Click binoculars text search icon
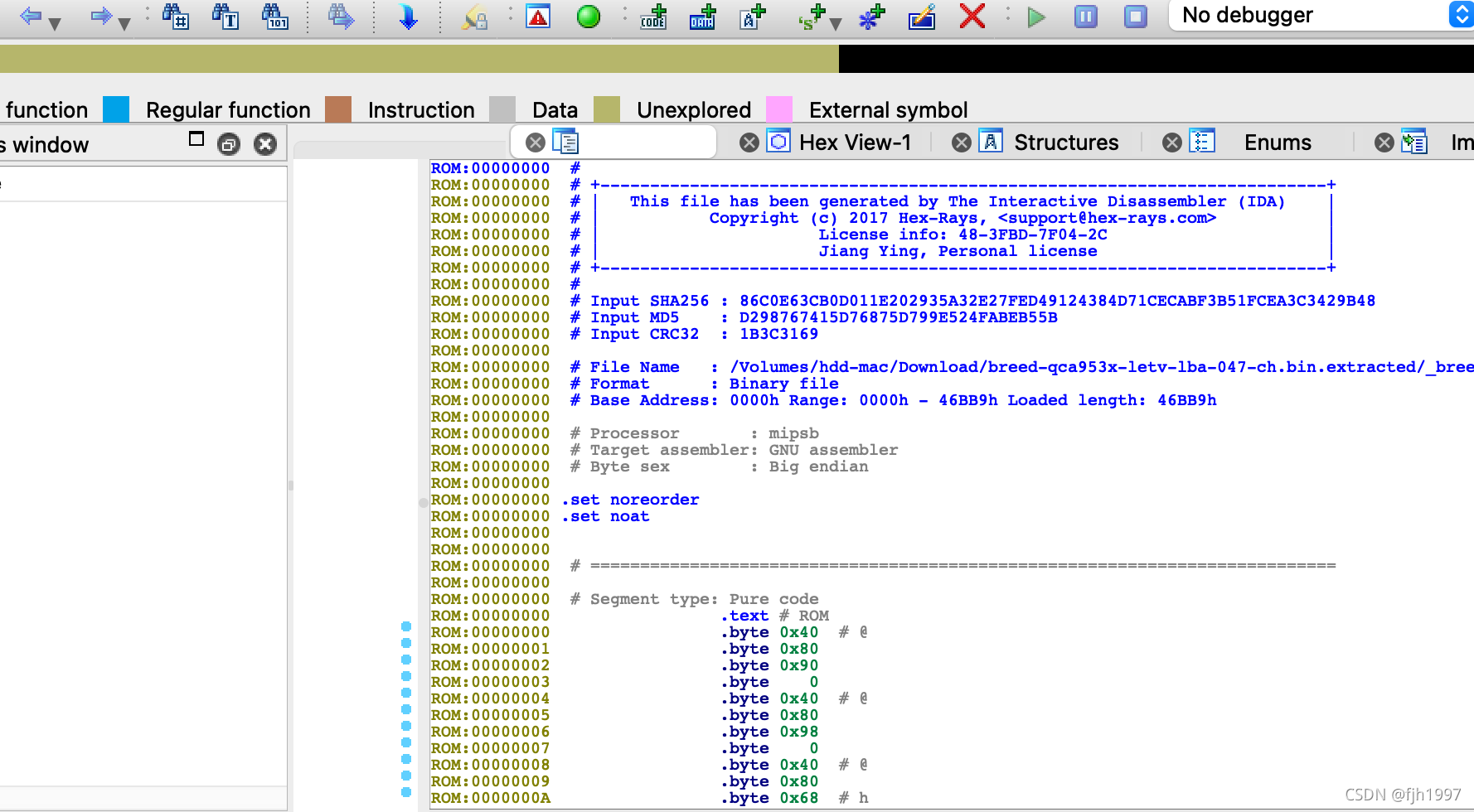This screenshot has height=812, width=1474. click(x=225, y=16)
